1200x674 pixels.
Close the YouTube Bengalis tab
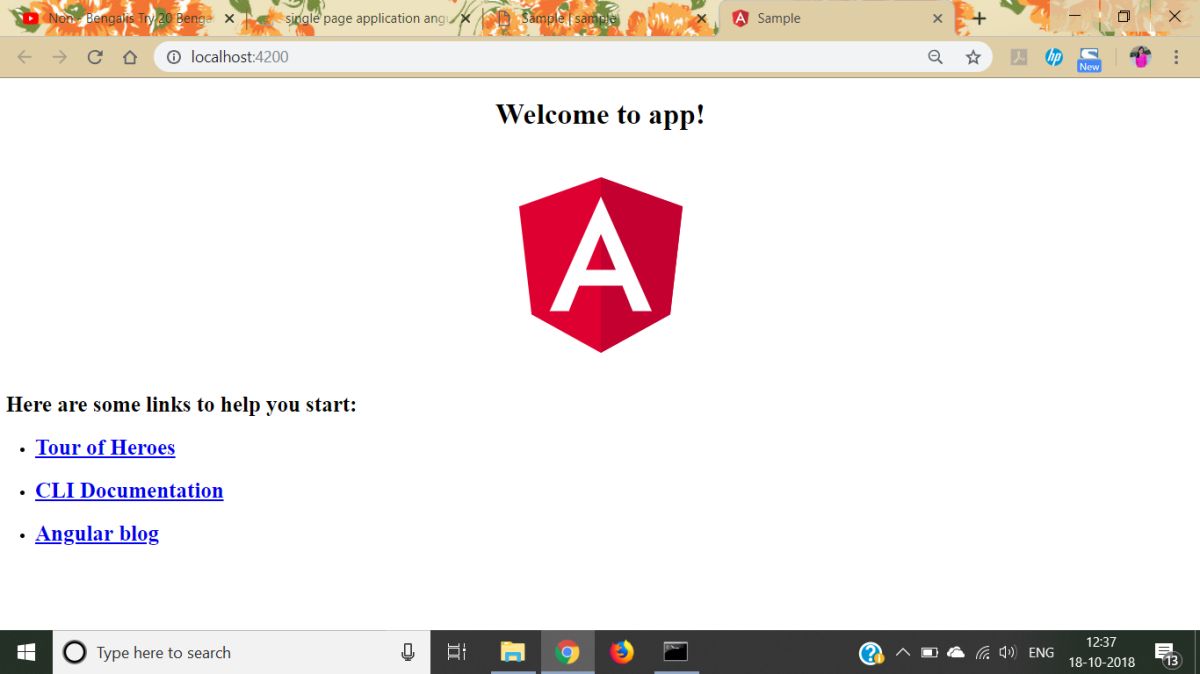pos(229,18)
